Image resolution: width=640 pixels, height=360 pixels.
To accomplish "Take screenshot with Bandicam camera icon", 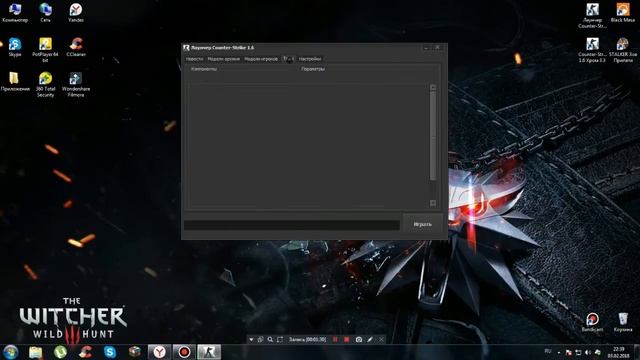I will (x=359, y=340).
